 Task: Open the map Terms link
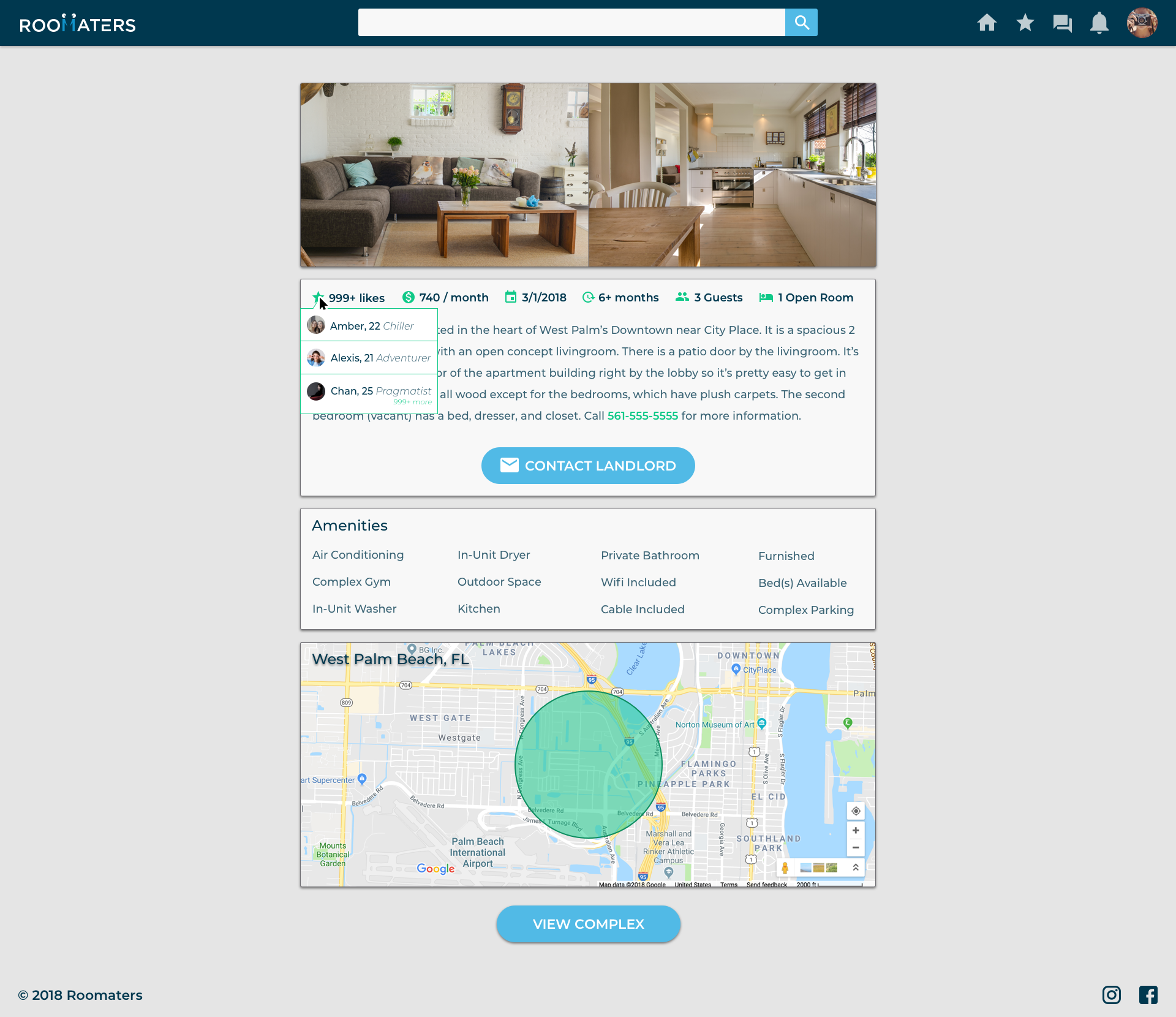(729, 885)
